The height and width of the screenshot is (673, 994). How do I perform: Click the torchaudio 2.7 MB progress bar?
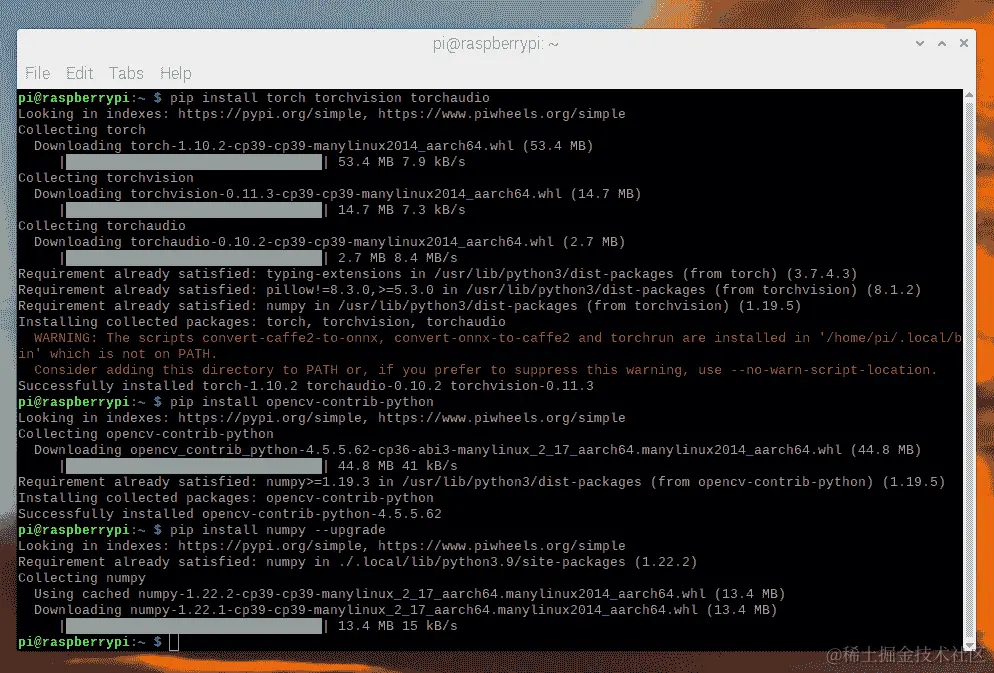tap(193, 258)
